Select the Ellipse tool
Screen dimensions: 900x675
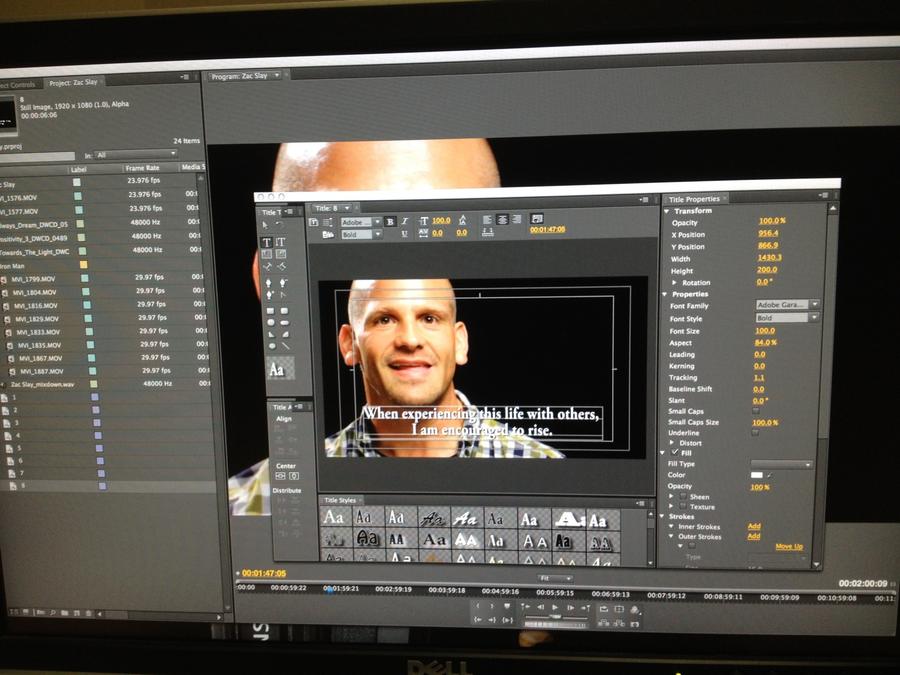point(272,346)
